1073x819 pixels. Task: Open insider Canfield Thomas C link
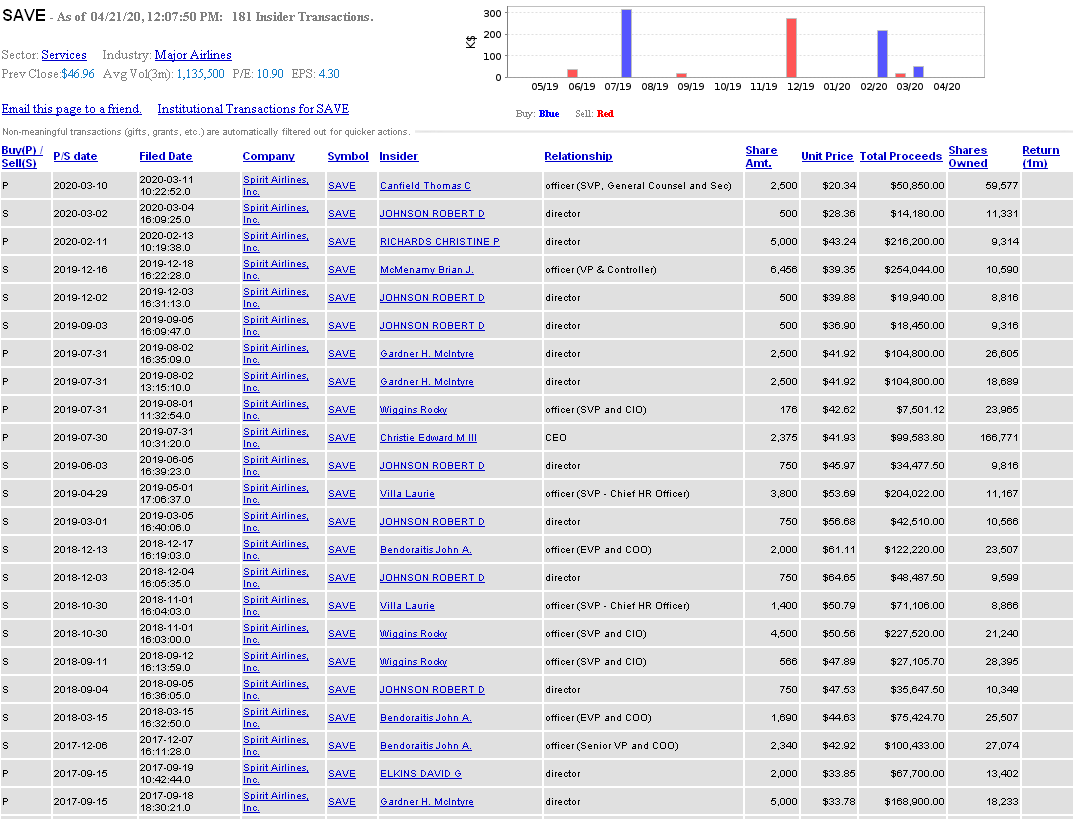pos(425,186)
